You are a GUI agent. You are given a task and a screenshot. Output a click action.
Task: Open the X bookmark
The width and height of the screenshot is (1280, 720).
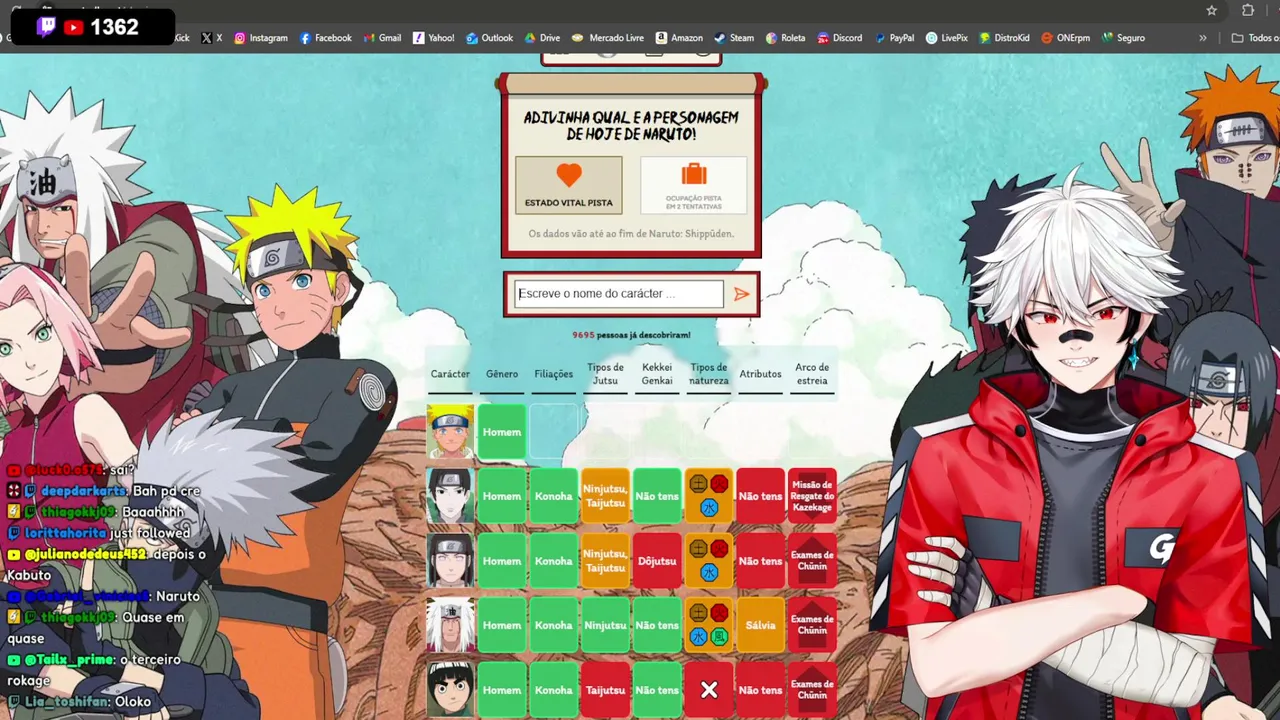212,38
